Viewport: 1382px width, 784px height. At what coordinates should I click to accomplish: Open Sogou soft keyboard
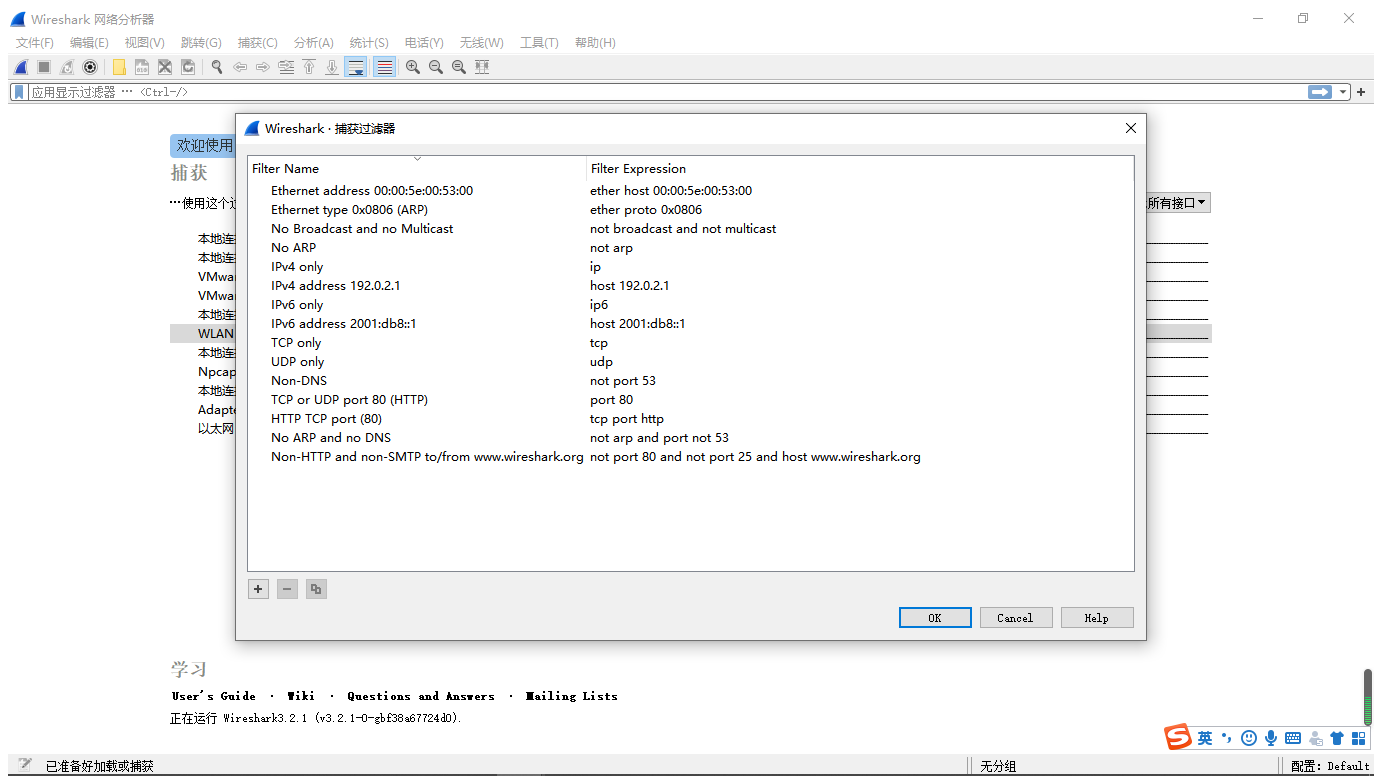[x=1293, y=738]
